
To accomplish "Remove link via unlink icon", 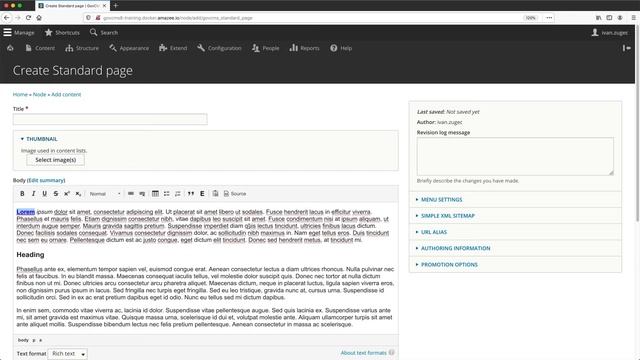I will (x=142, y=193).
